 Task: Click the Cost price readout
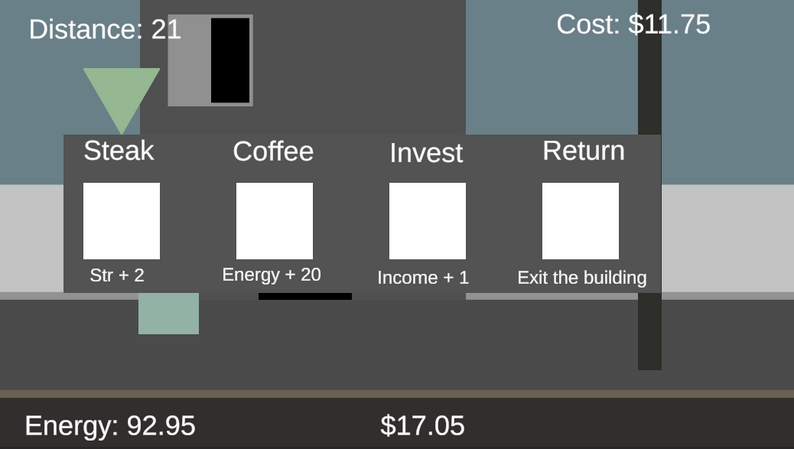pos(633,24)
